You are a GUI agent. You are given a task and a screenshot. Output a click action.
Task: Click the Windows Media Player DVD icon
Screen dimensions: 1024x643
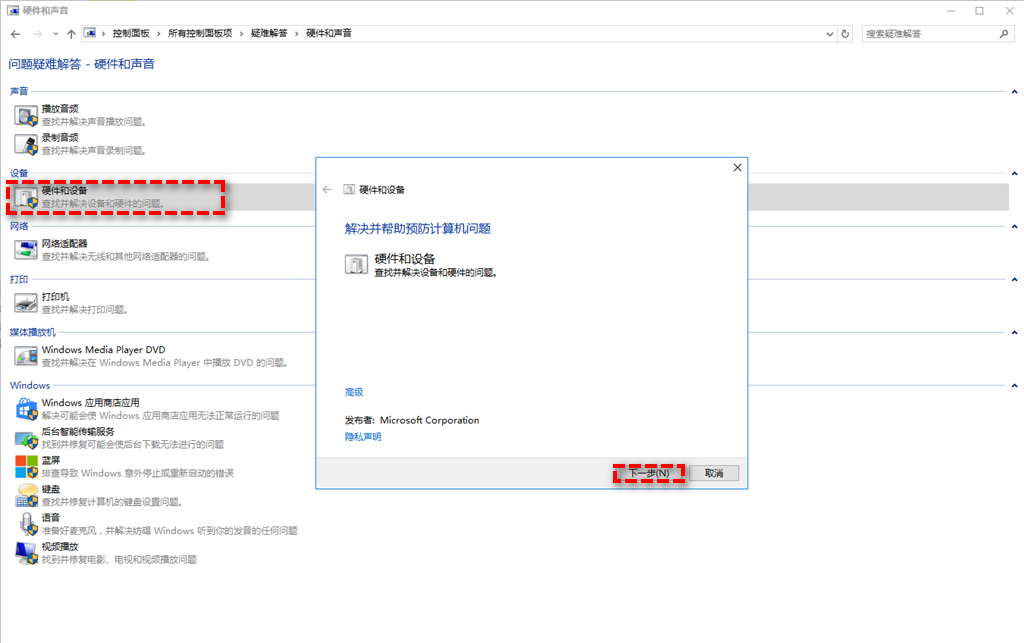(25, 356)
